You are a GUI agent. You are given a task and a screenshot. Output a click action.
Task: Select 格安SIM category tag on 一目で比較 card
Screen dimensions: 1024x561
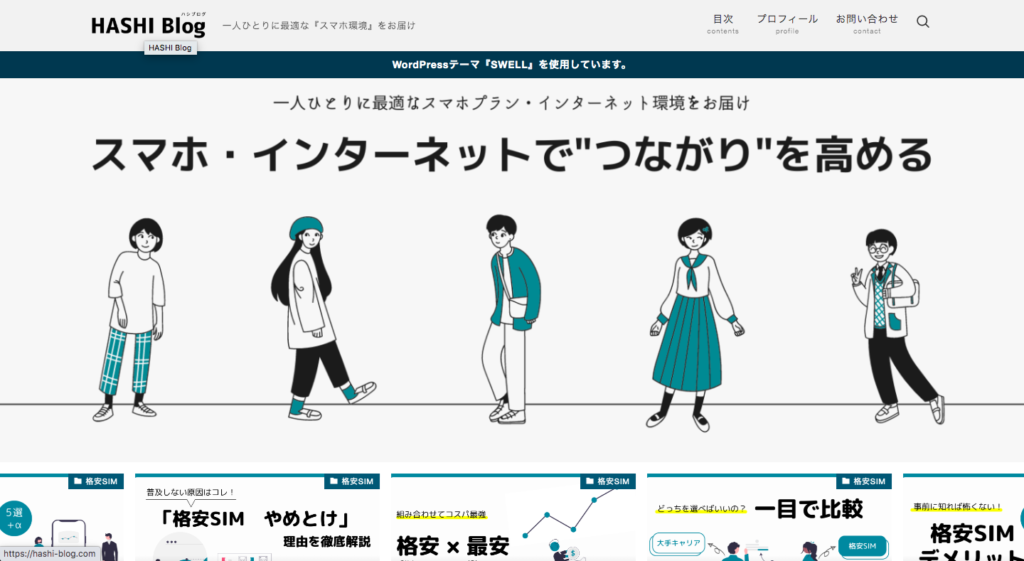click(x=864, y=481)
